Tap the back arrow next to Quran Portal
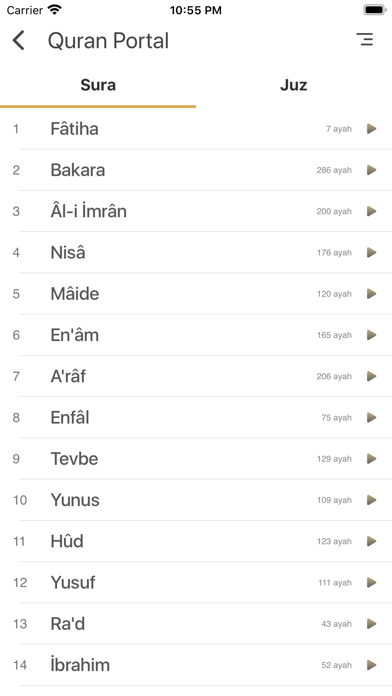This screenshot has width=392, height=696. pyautogui.click(x=18, y=40)
